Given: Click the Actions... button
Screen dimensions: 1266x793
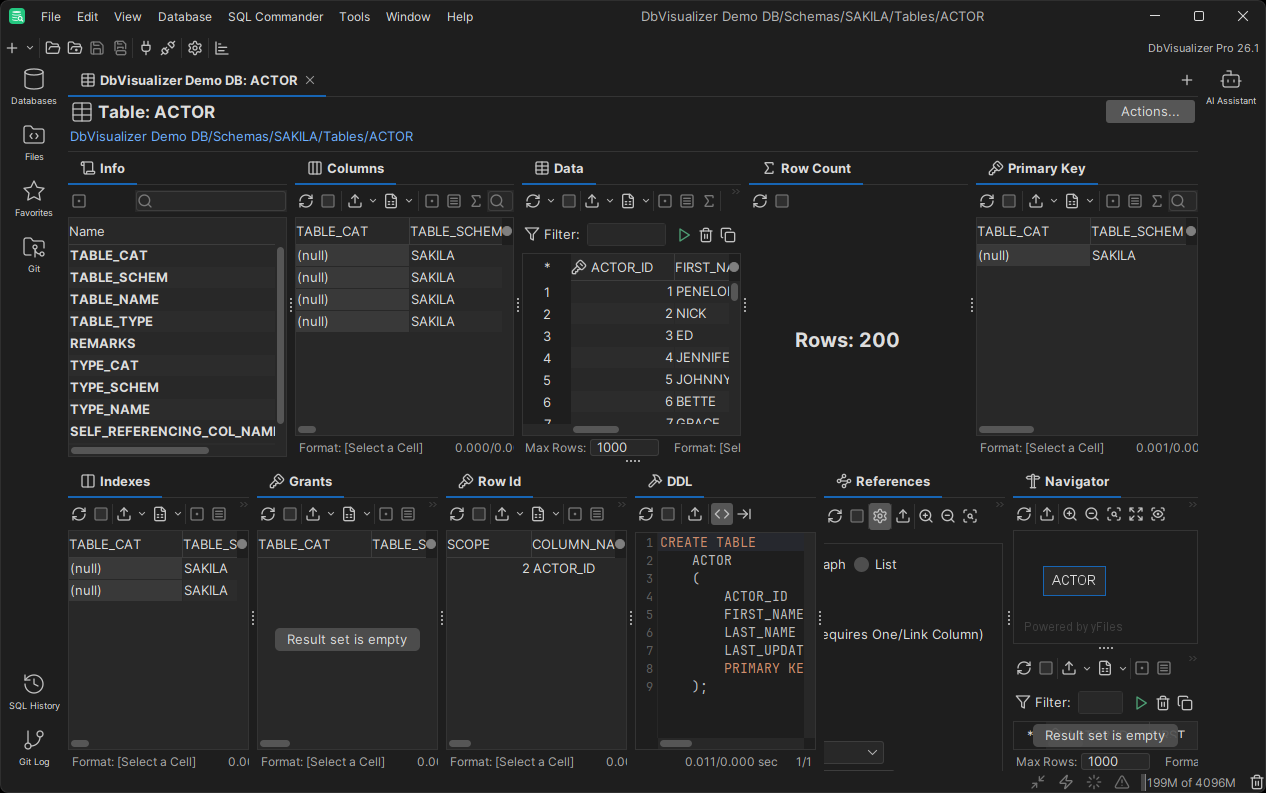Looking at the screenshot, I should point(1150,111).
